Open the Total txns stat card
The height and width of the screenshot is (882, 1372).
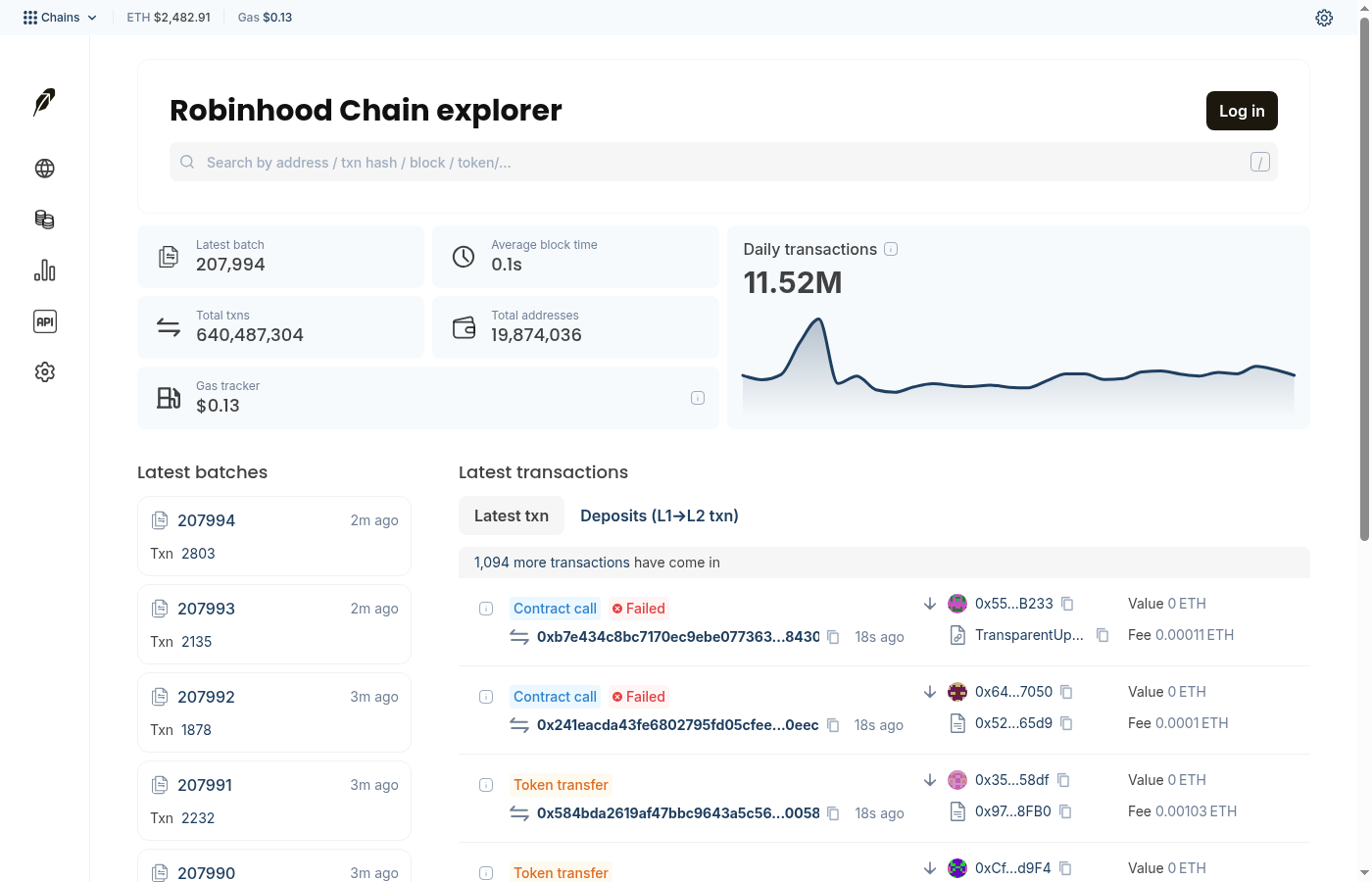click(x=280, y=327)
